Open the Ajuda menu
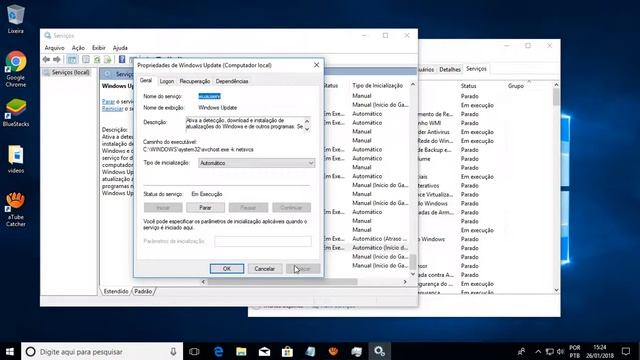The width and height of the screenshot is (640, 360). pos(120,48)
